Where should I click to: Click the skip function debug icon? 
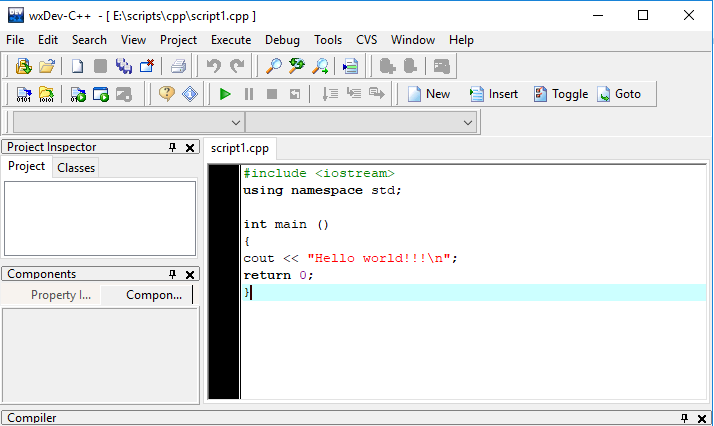[x=377, y=93]
